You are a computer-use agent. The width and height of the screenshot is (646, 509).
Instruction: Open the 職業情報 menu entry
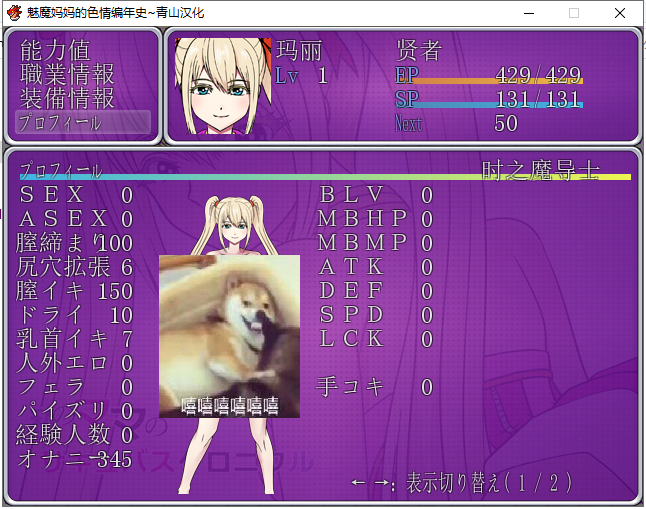coord(67,74)
